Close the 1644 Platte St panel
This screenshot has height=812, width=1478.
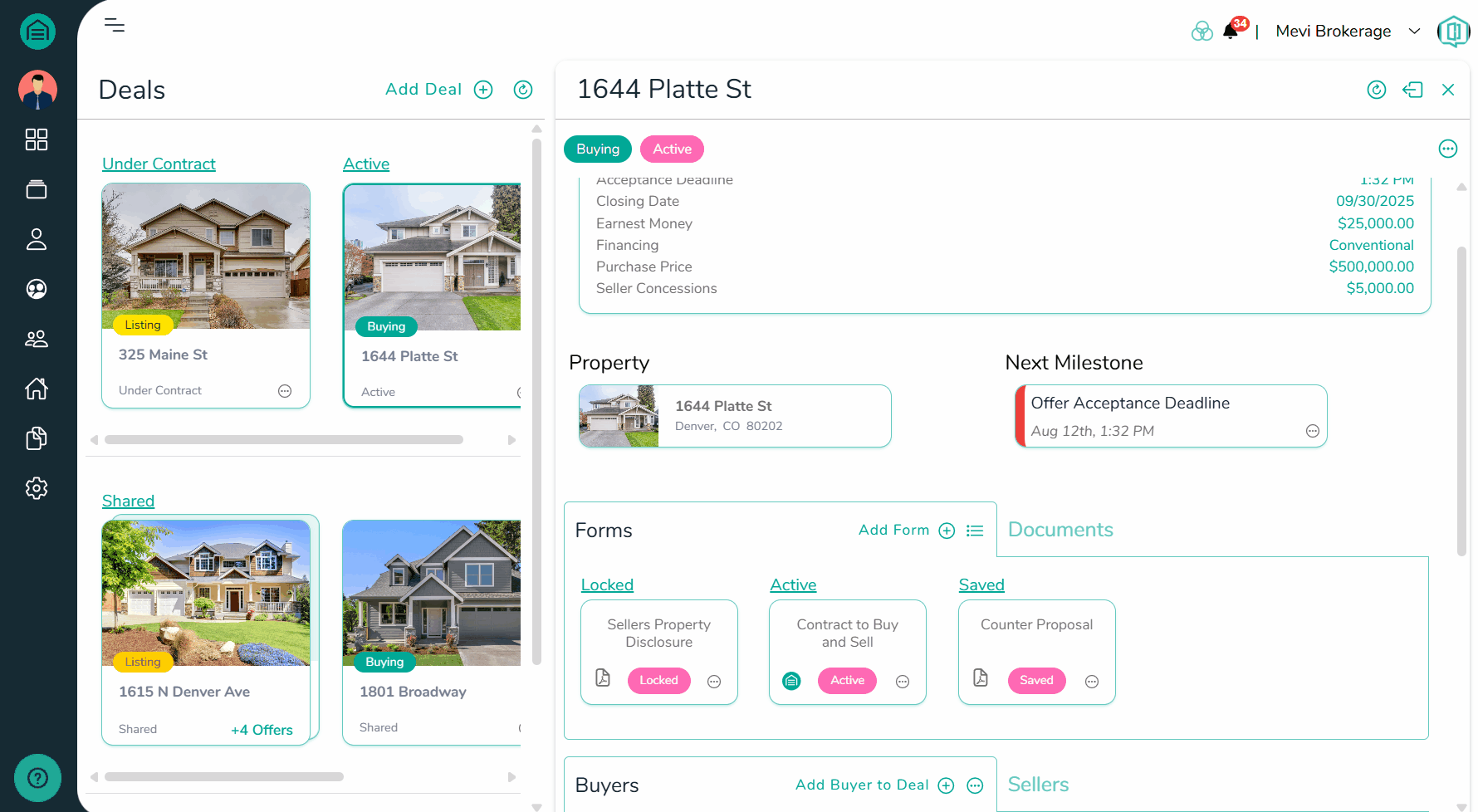[x=1448, y=90]
